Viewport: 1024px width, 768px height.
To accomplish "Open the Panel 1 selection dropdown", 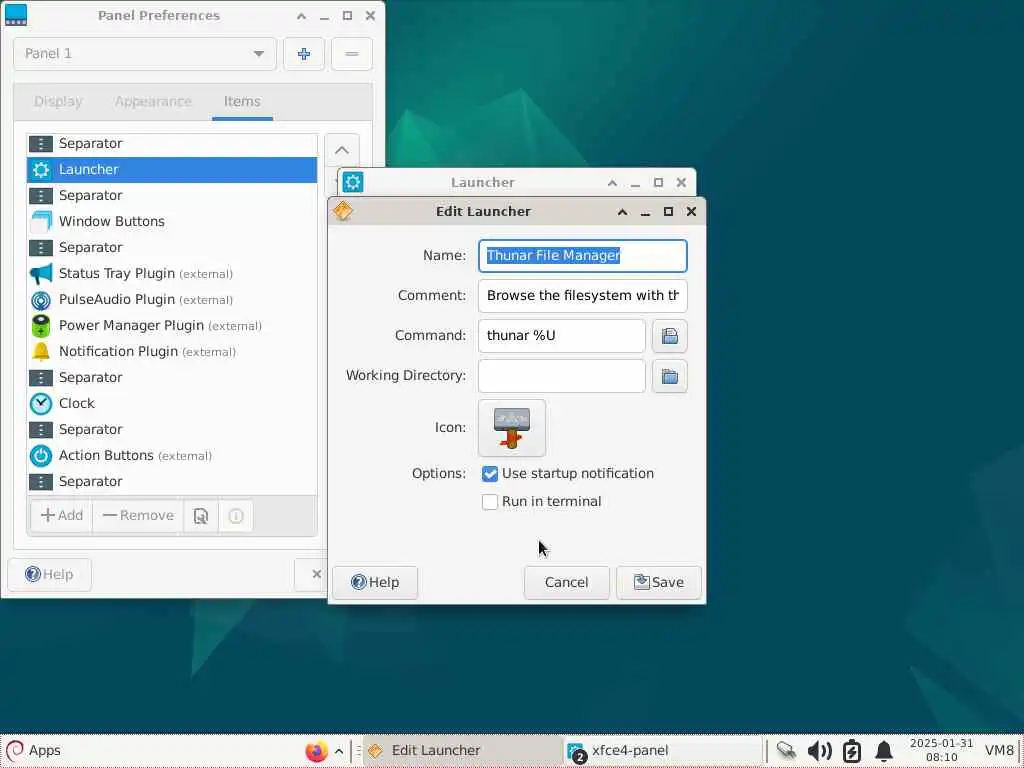I will [145, 54].
